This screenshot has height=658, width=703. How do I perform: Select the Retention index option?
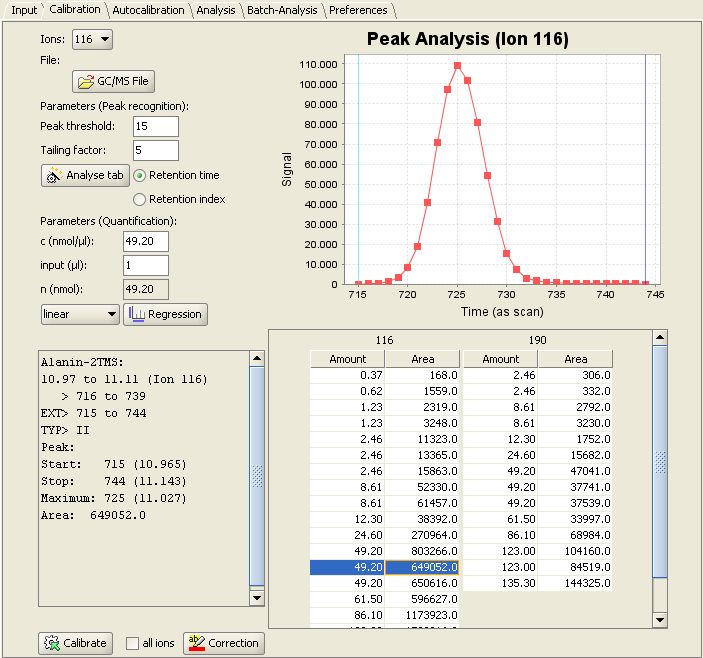(139, 199)
